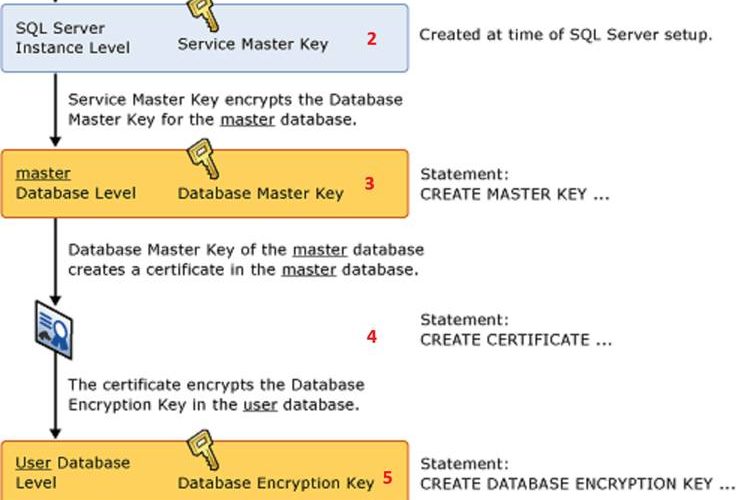Select the Database Encryption Key label
Image resolution: width=756 pixels, height=500 pixels.
pos(275,483)
